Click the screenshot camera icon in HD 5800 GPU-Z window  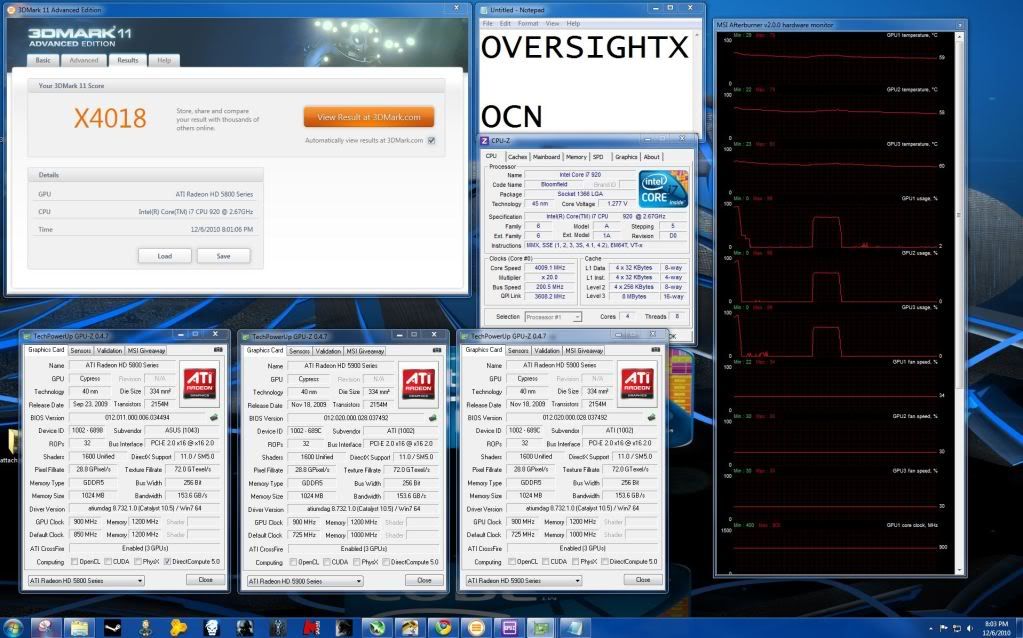coord(218,350)
